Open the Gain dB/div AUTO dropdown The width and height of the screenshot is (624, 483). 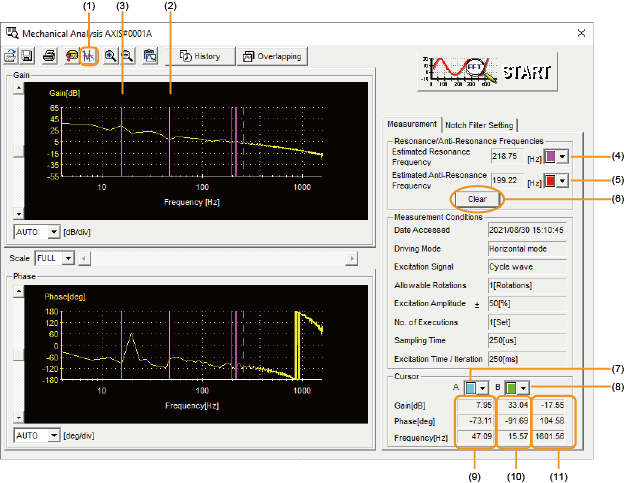tap(54, 231)
